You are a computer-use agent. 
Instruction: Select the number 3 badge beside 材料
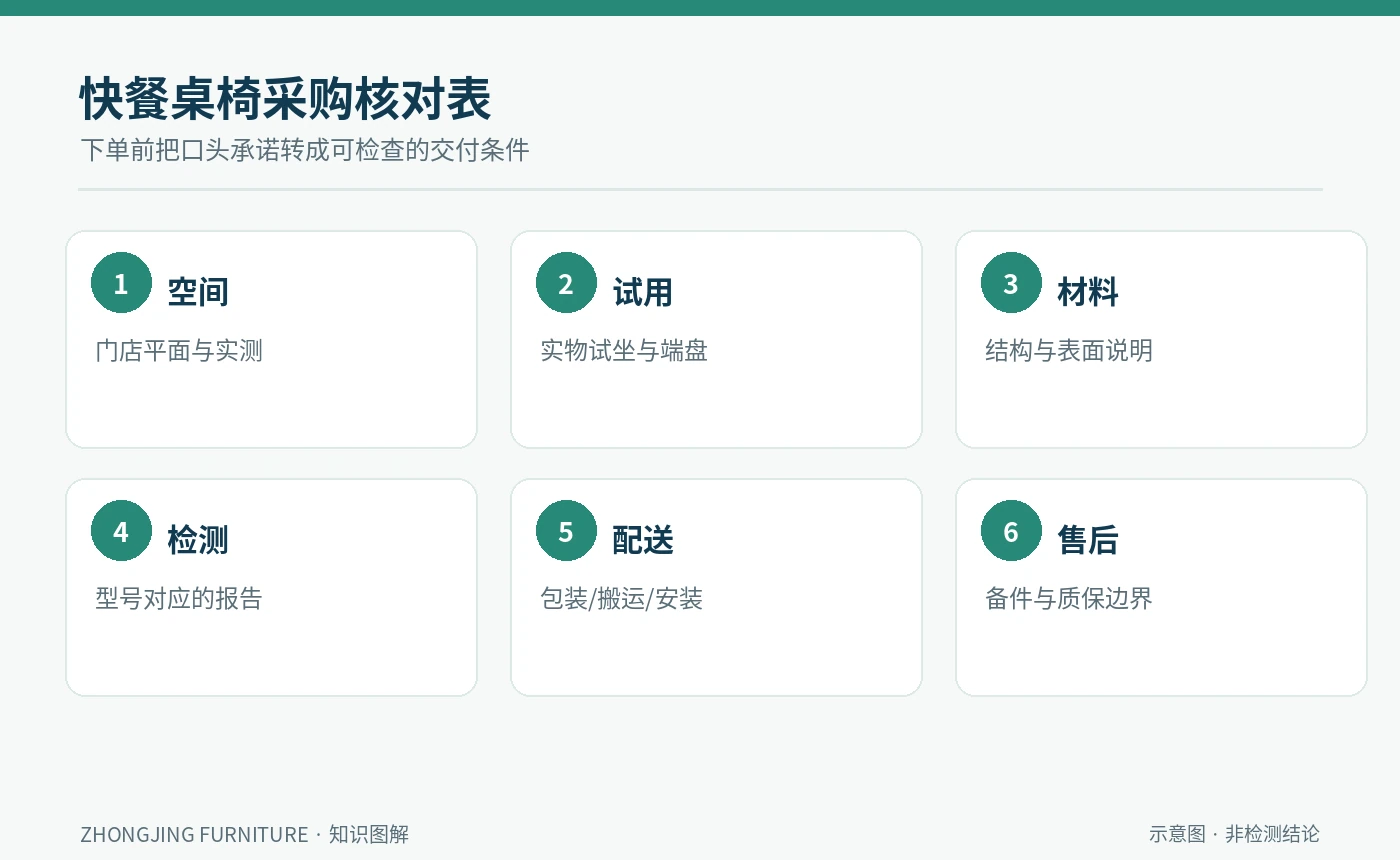pyautogui.click(x=1011, y=283)
